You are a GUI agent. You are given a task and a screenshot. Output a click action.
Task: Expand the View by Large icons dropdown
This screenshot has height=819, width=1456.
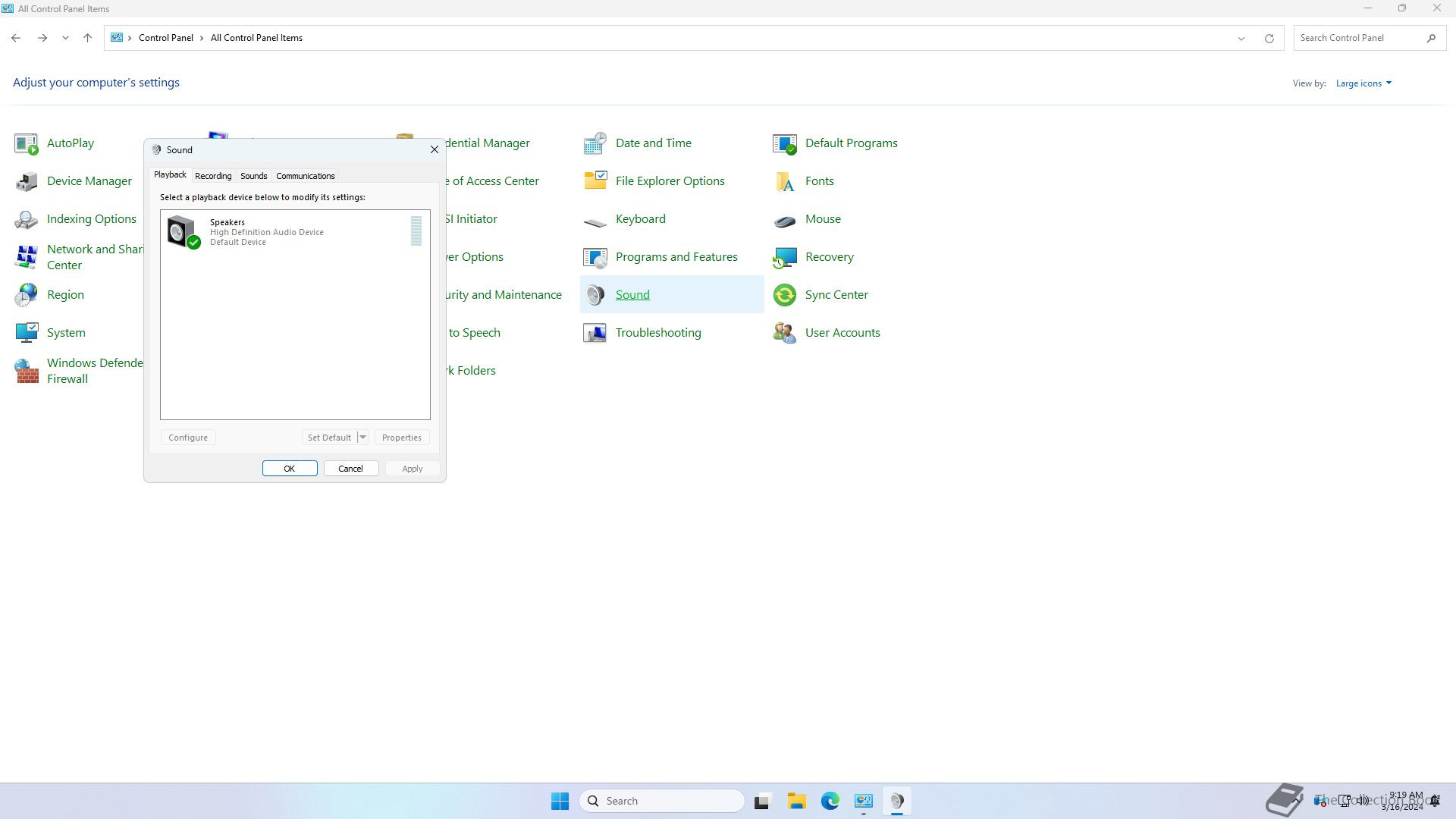1363,83
